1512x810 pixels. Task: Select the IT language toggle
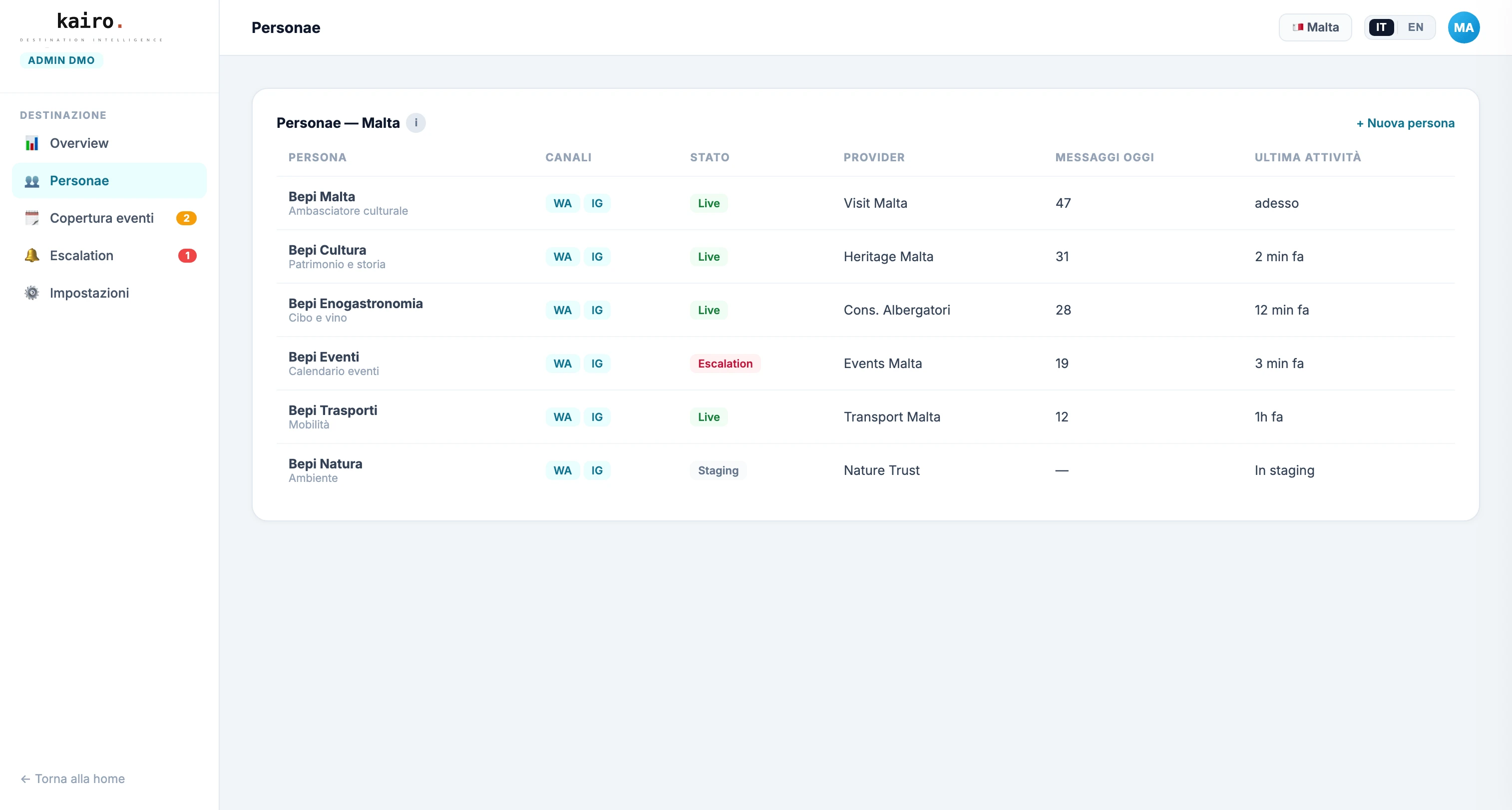tap(1381, 27)
